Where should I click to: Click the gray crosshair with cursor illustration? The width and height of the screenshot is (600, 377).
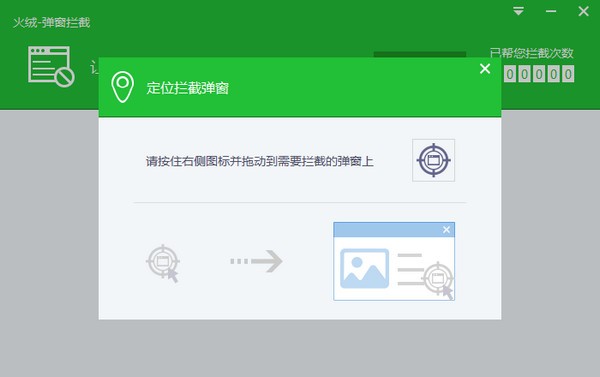click(163, 263)
